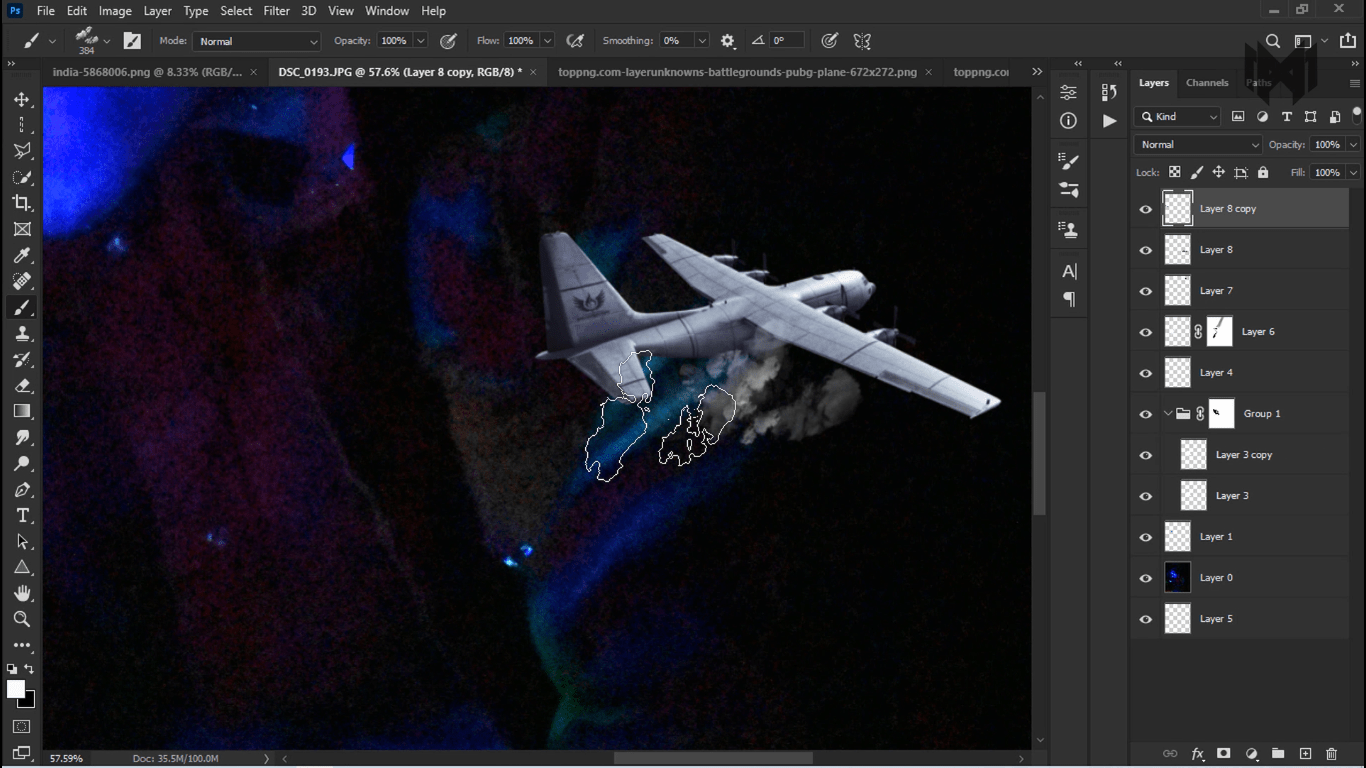Image resolution: width=1366 pixels, height=768 pixels.
Task: Open the brush Mode dropdown
Action: click(x=257, y=41)
